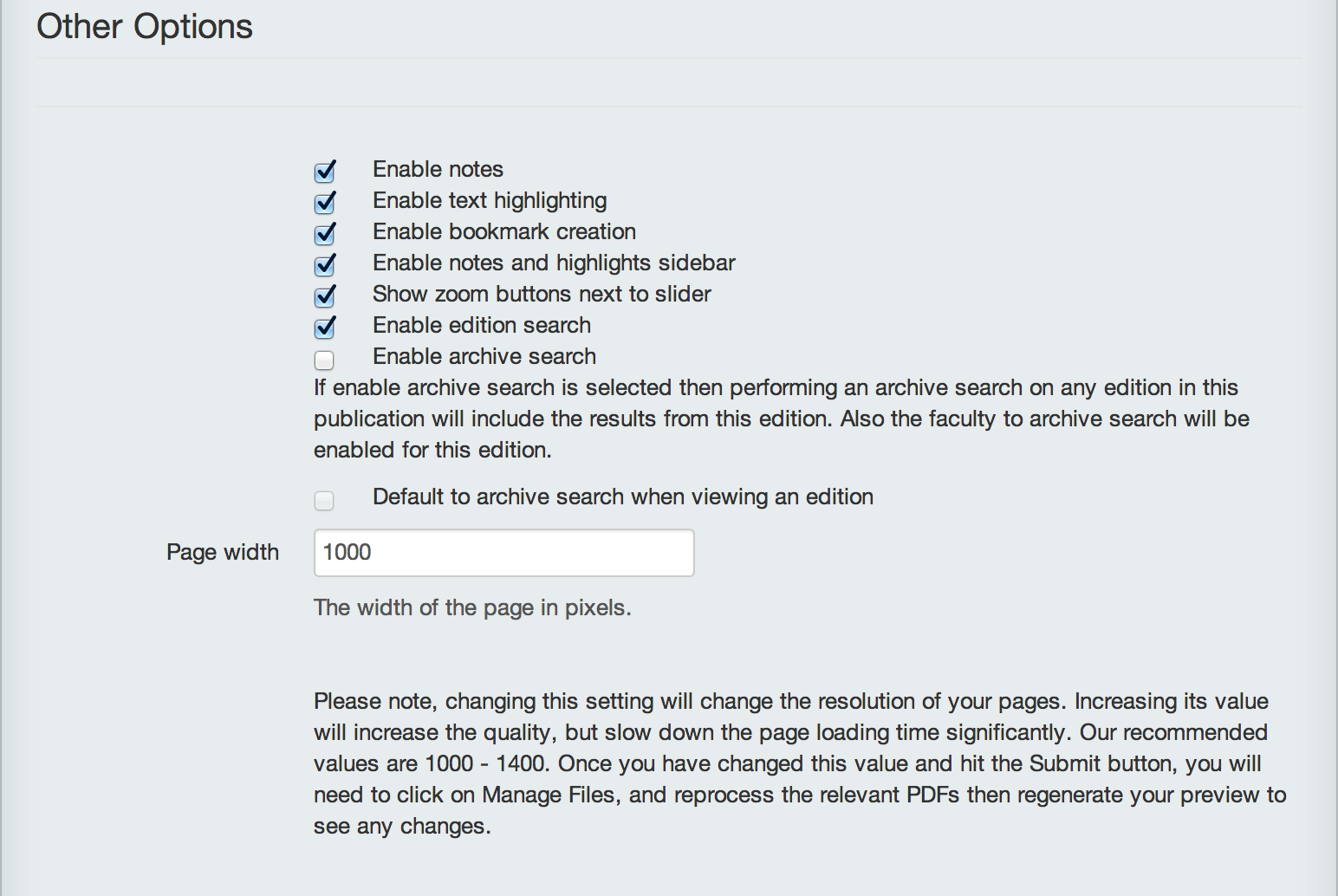
Task: Click the 'Enable edition search' label text
Action: click(x=482, y=325)
